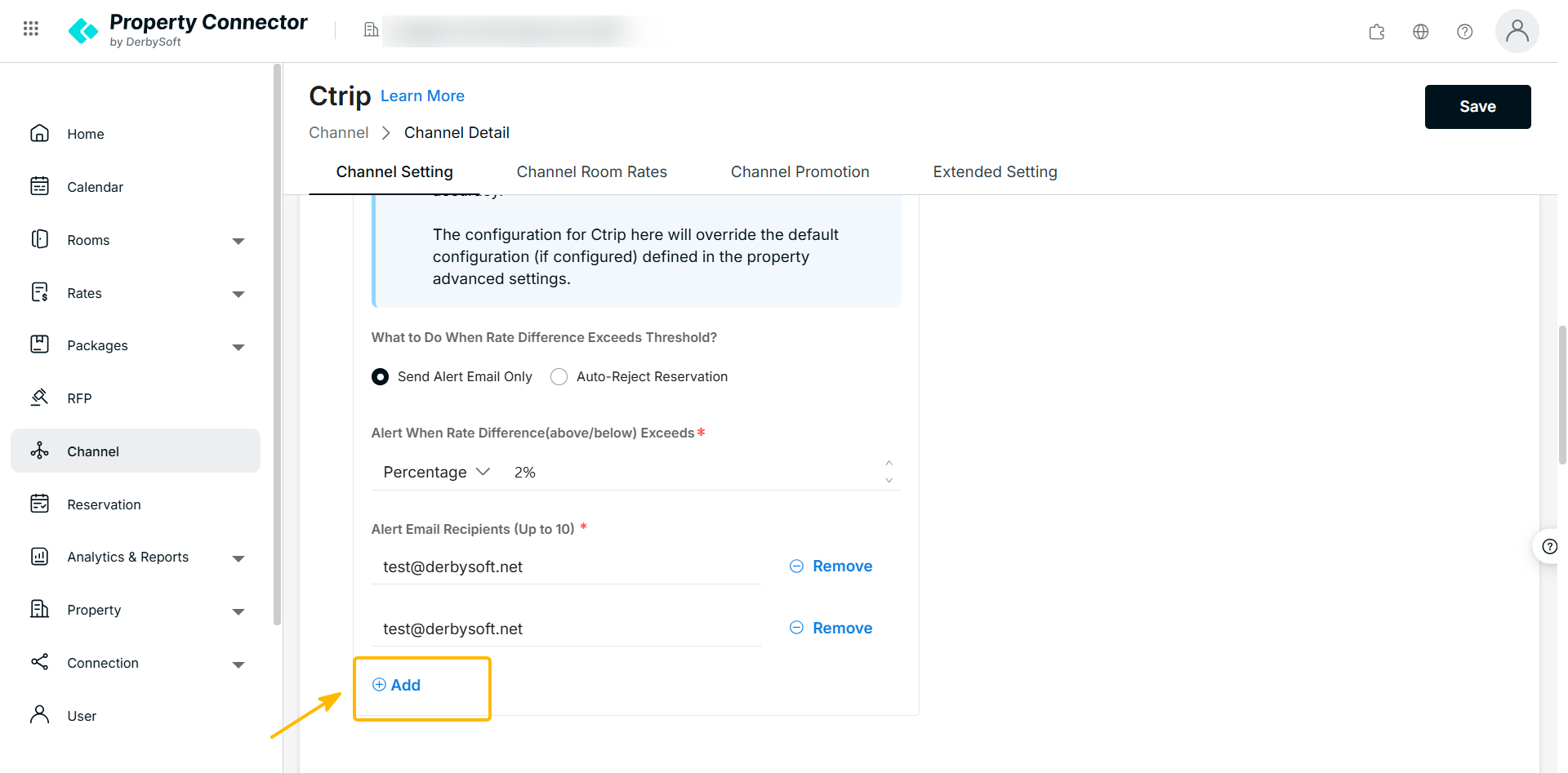Click the 2% rate difference field
The height and width of the screenshot is (773, 1568).
[x=693, y=472]
